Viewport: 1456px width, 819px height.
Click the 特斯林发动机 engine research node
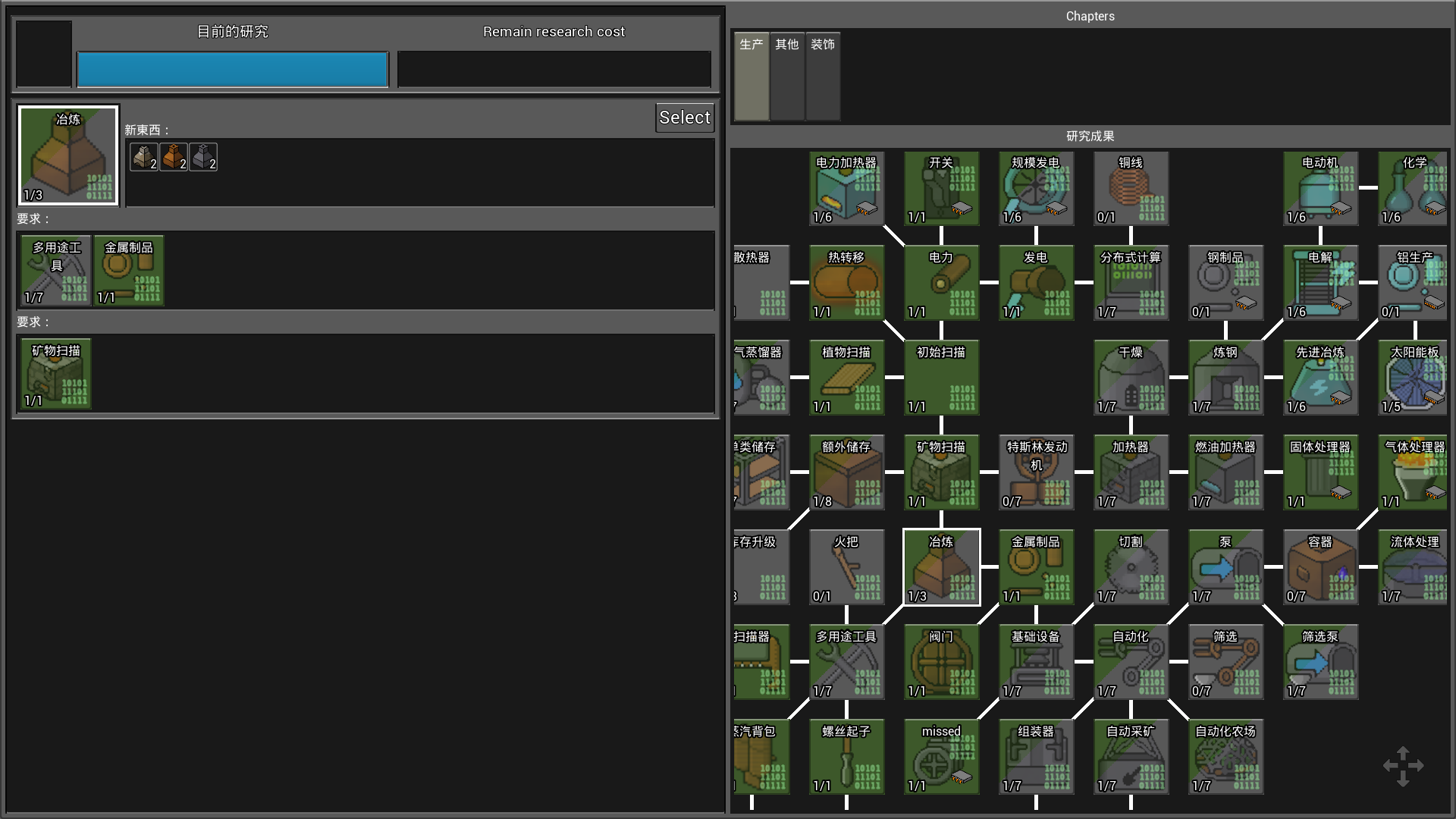1036,472
